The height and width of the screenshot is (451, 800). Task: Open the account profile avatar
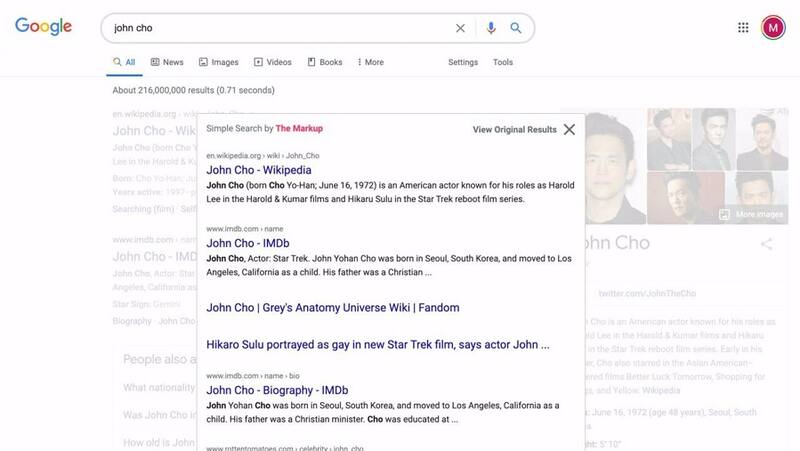pos(773,28)
